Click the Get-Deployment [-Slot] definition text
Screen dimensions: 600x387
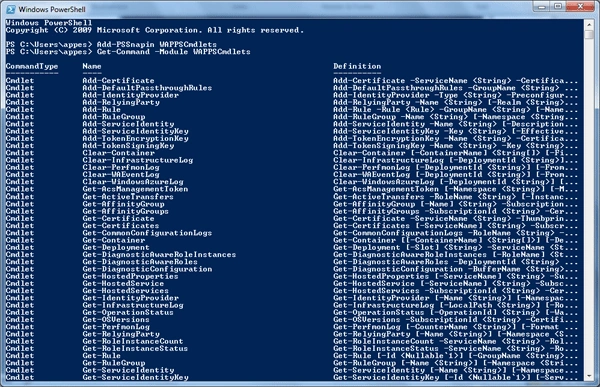(455, 248)
